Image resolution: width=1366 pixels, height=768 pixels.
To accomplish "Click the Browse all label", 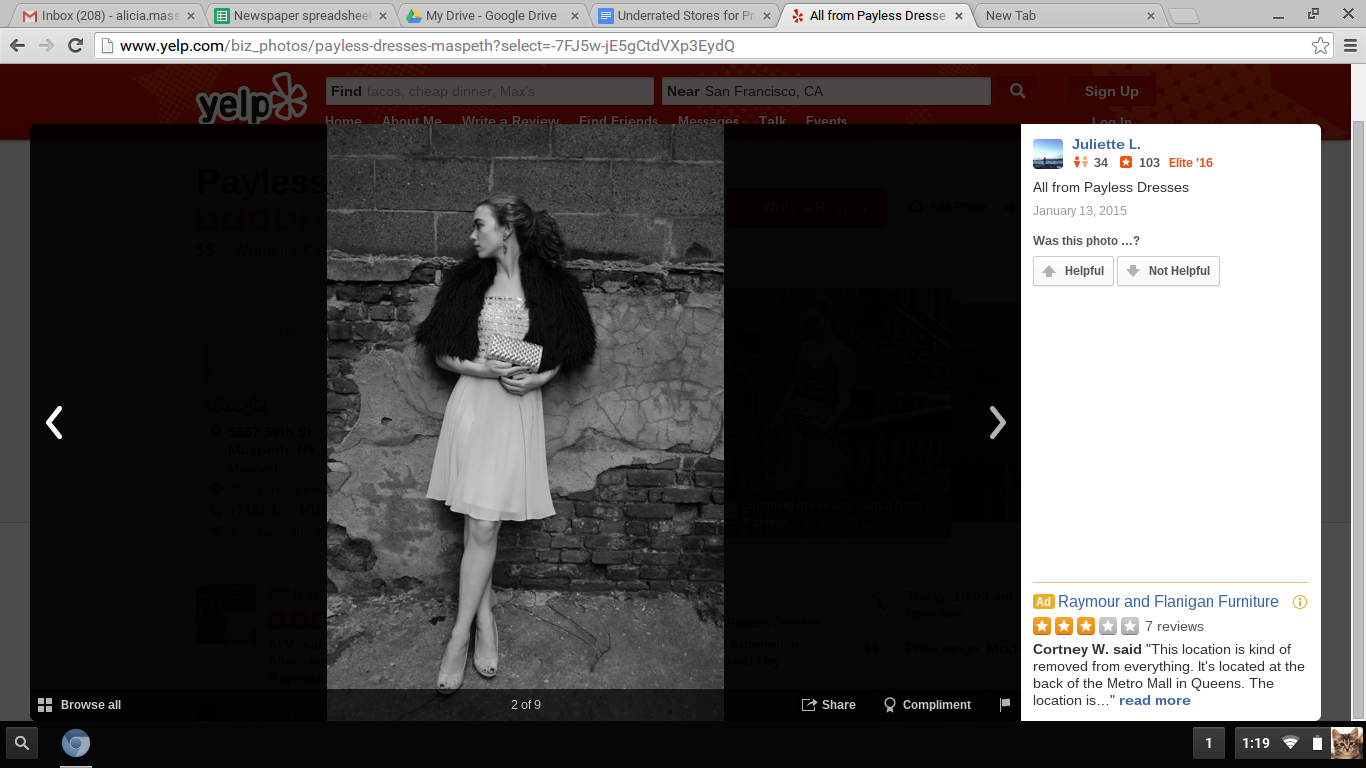I will click(x=91, y=705).
